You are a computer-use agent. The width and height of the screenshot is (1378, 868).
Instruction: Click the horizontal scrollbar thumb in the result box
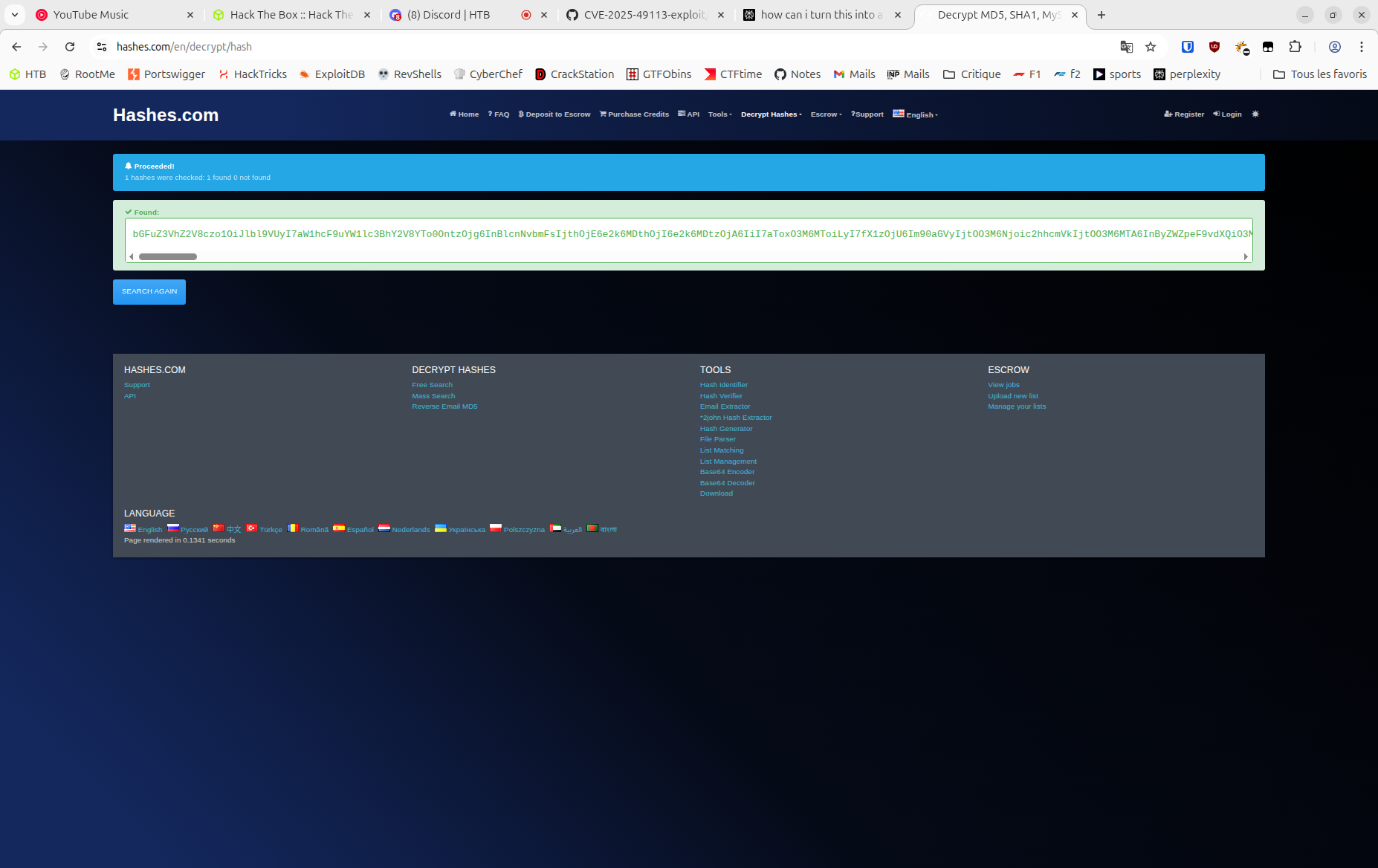(168, 257)
